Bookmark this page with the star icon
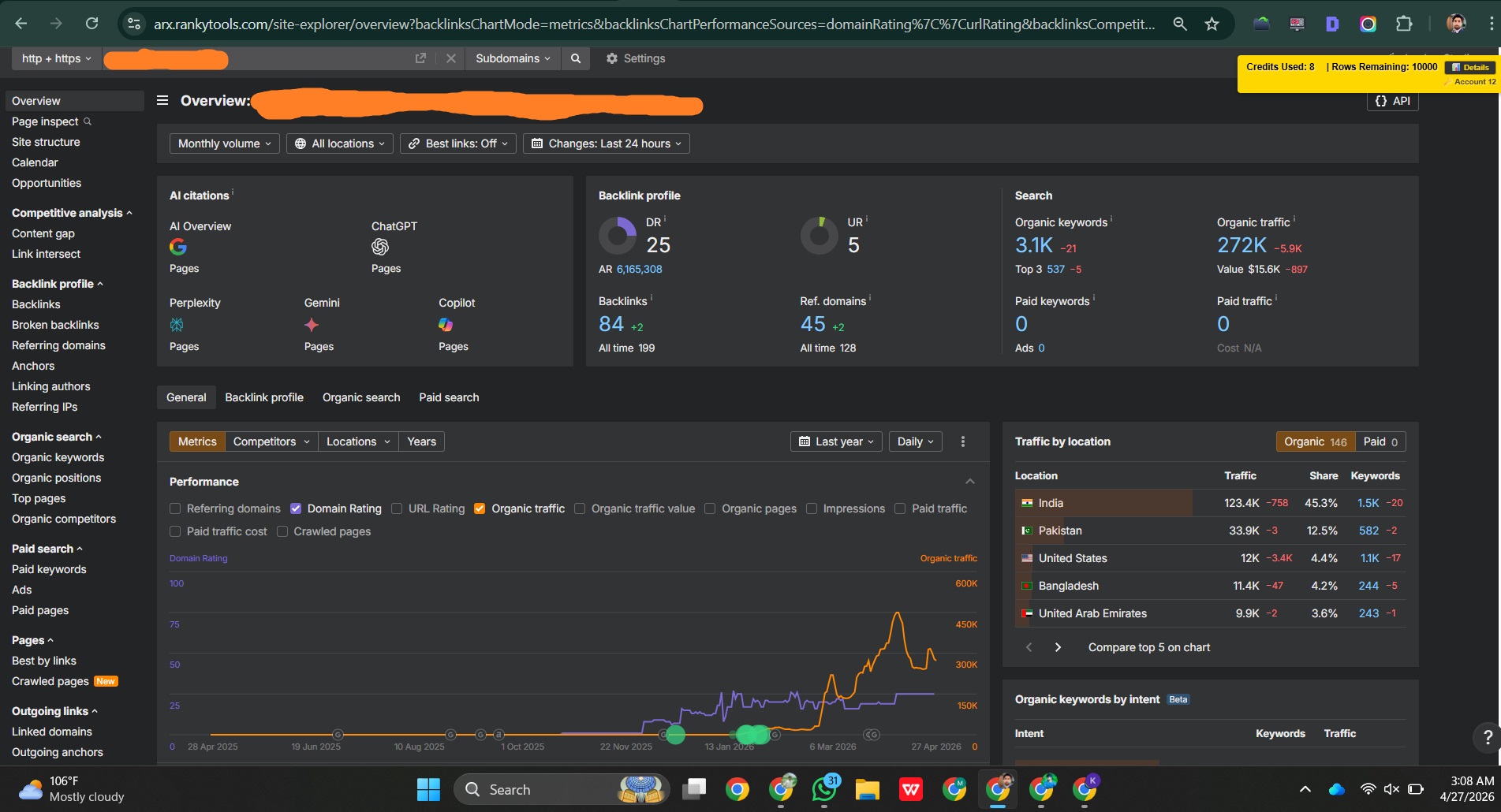This screenshot has height=812, width=1501. (x=1212, y=24)
